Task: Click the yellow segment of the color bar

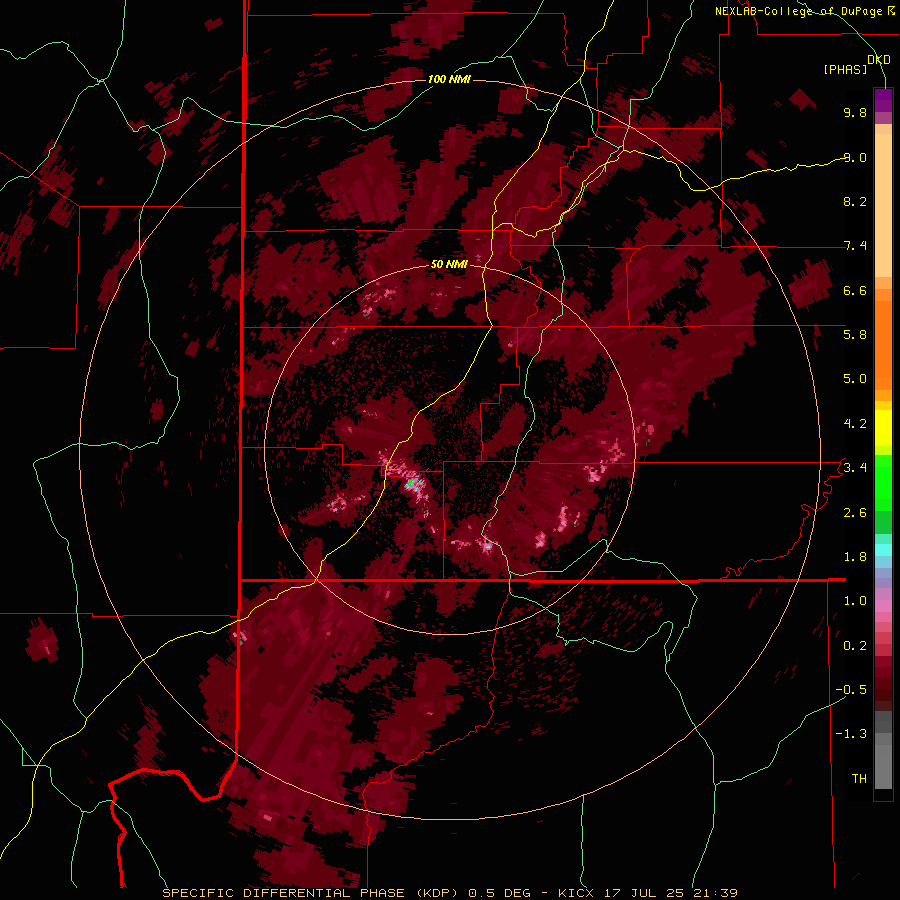Action: coord(883,428)
